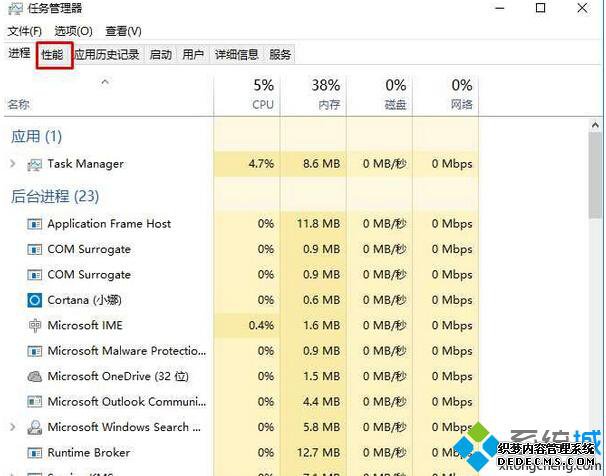Sort by the 网络 column header
Viewport: 606px width, 476px height.
[446, 95]
